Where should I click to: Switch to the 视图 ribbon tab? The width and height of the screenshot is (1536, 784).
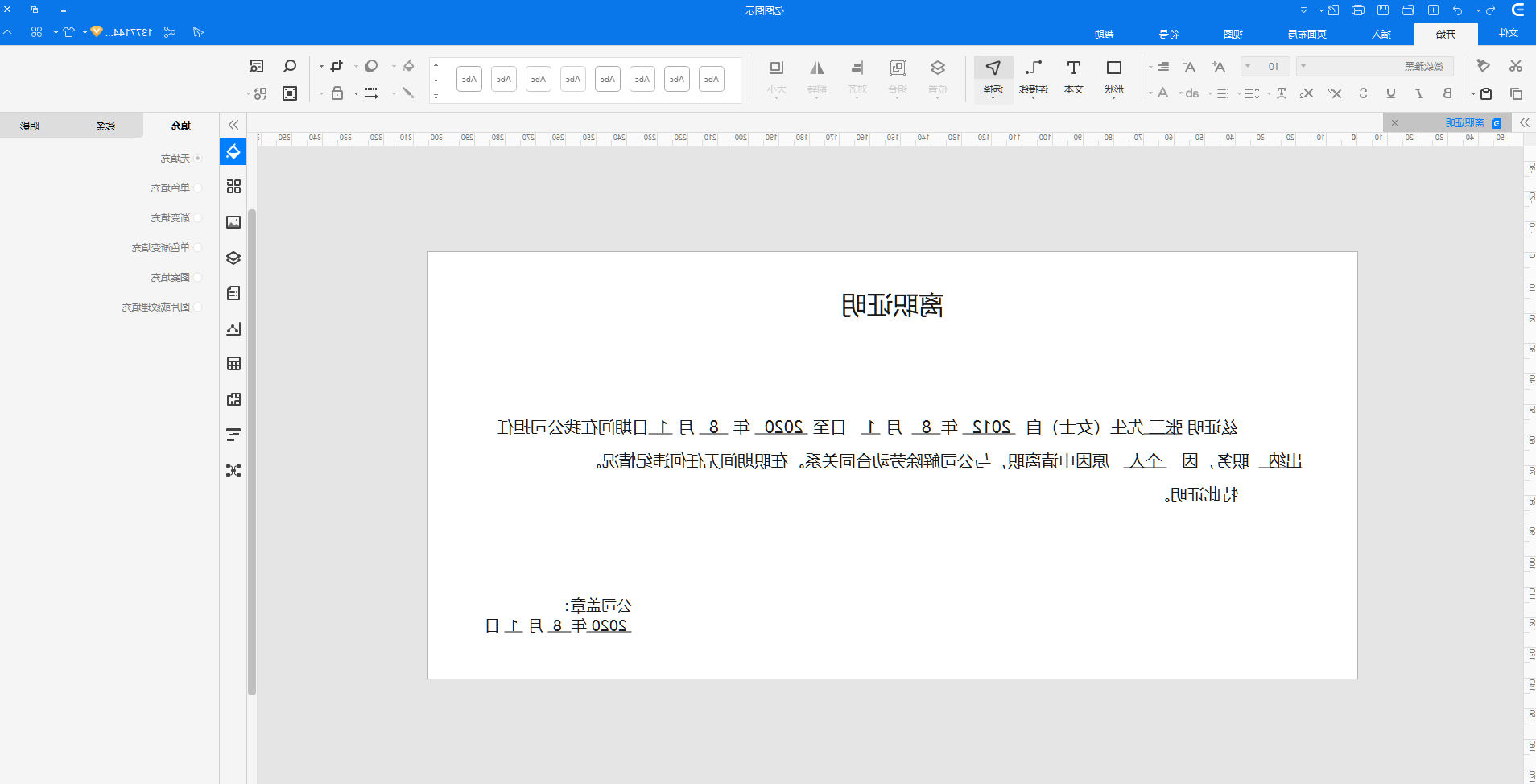click(x=1233, y=34)
